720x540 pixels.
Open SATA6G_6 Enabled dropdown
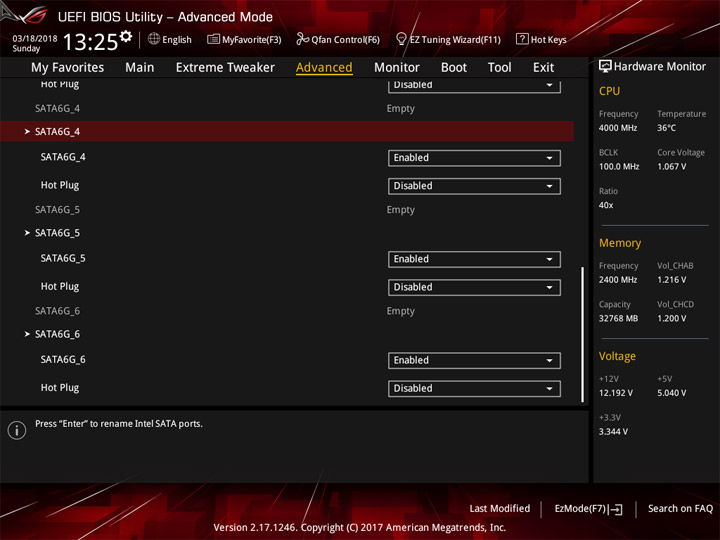pyautogui.click(x=474, y=360)
